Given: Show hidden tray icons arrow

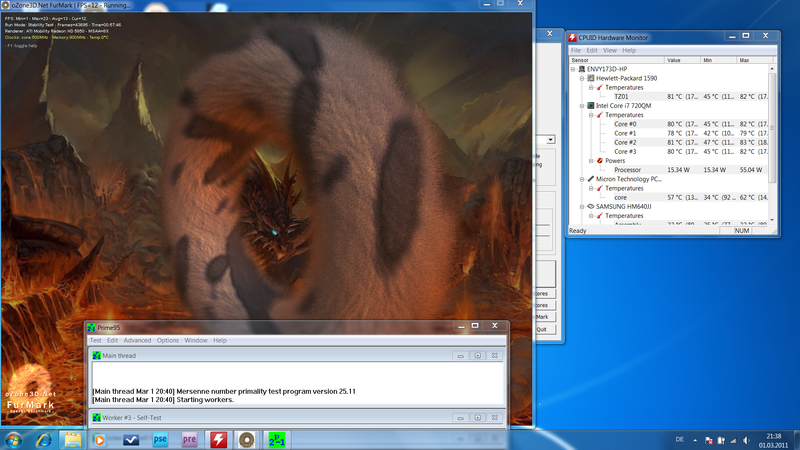Looking at the screenshot, I should tap(695, 440).
